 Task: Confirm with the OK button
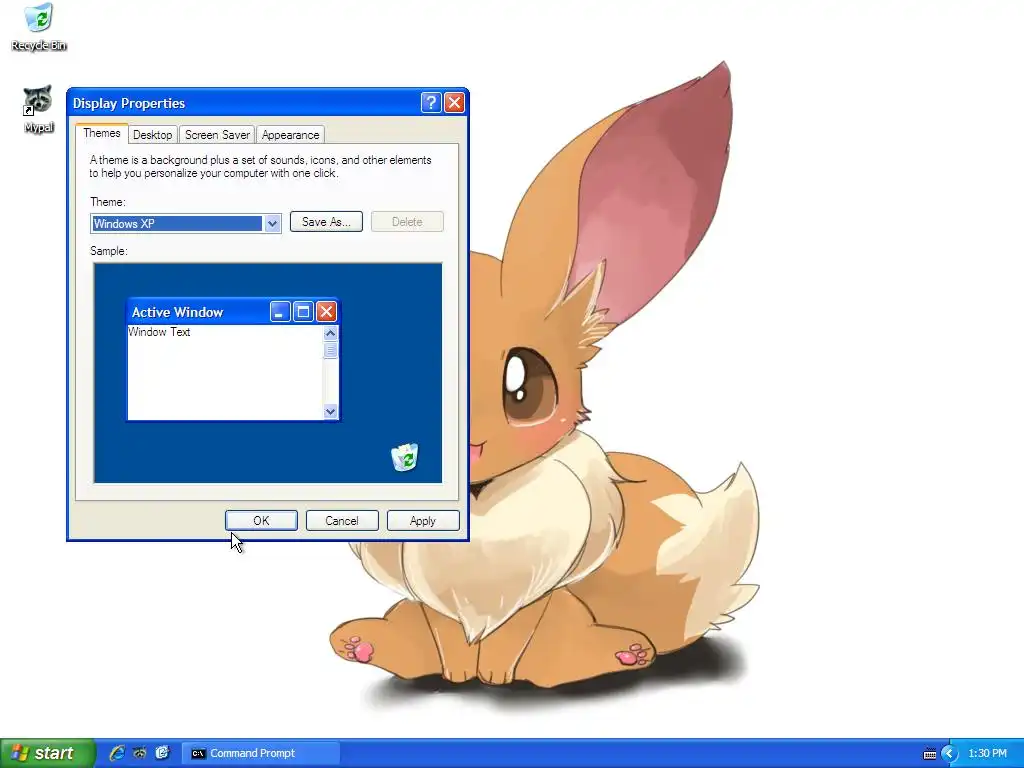point(261,520)
